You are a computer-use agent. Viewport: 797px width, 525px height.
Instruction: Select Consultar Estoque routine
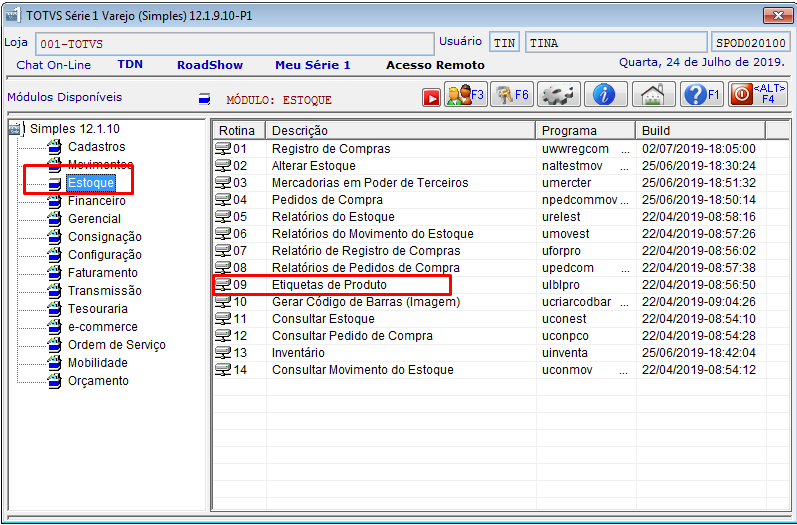click(323, 319)
